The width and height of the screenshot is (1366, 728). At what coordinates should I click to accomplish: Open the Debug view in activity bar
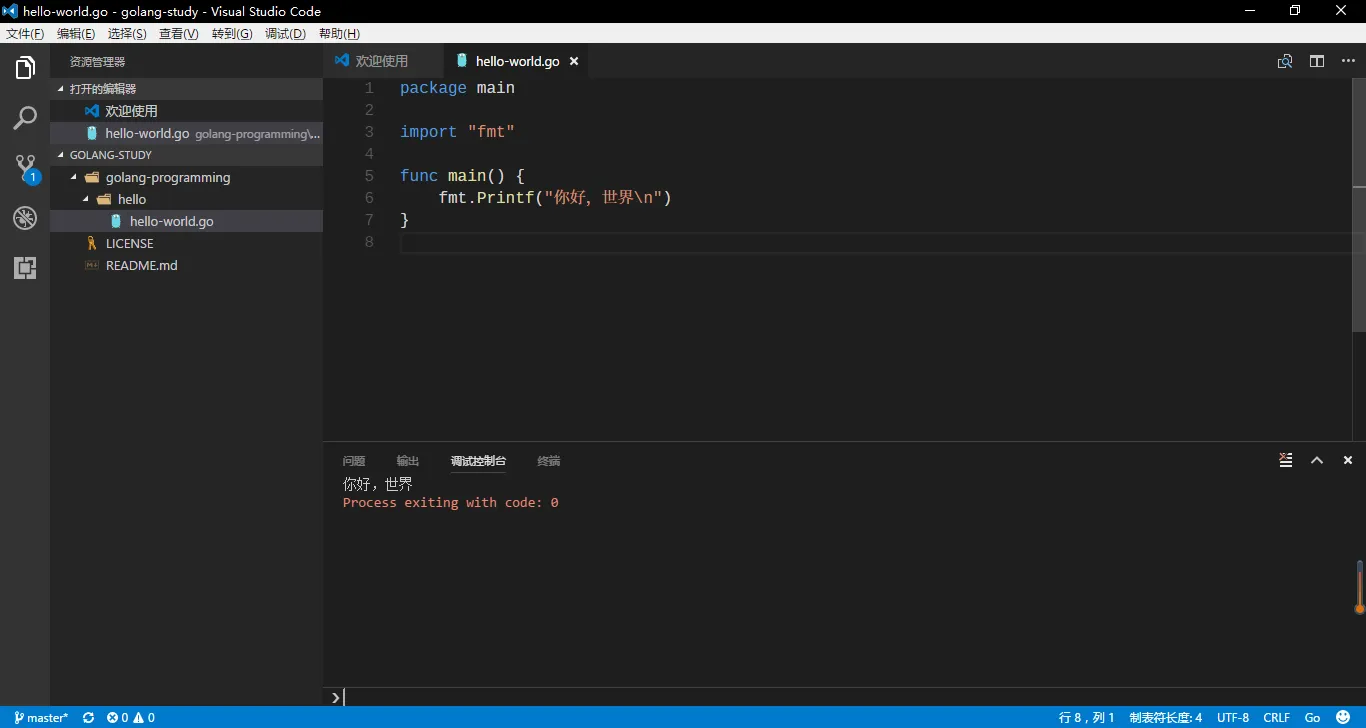coord(25,218)
